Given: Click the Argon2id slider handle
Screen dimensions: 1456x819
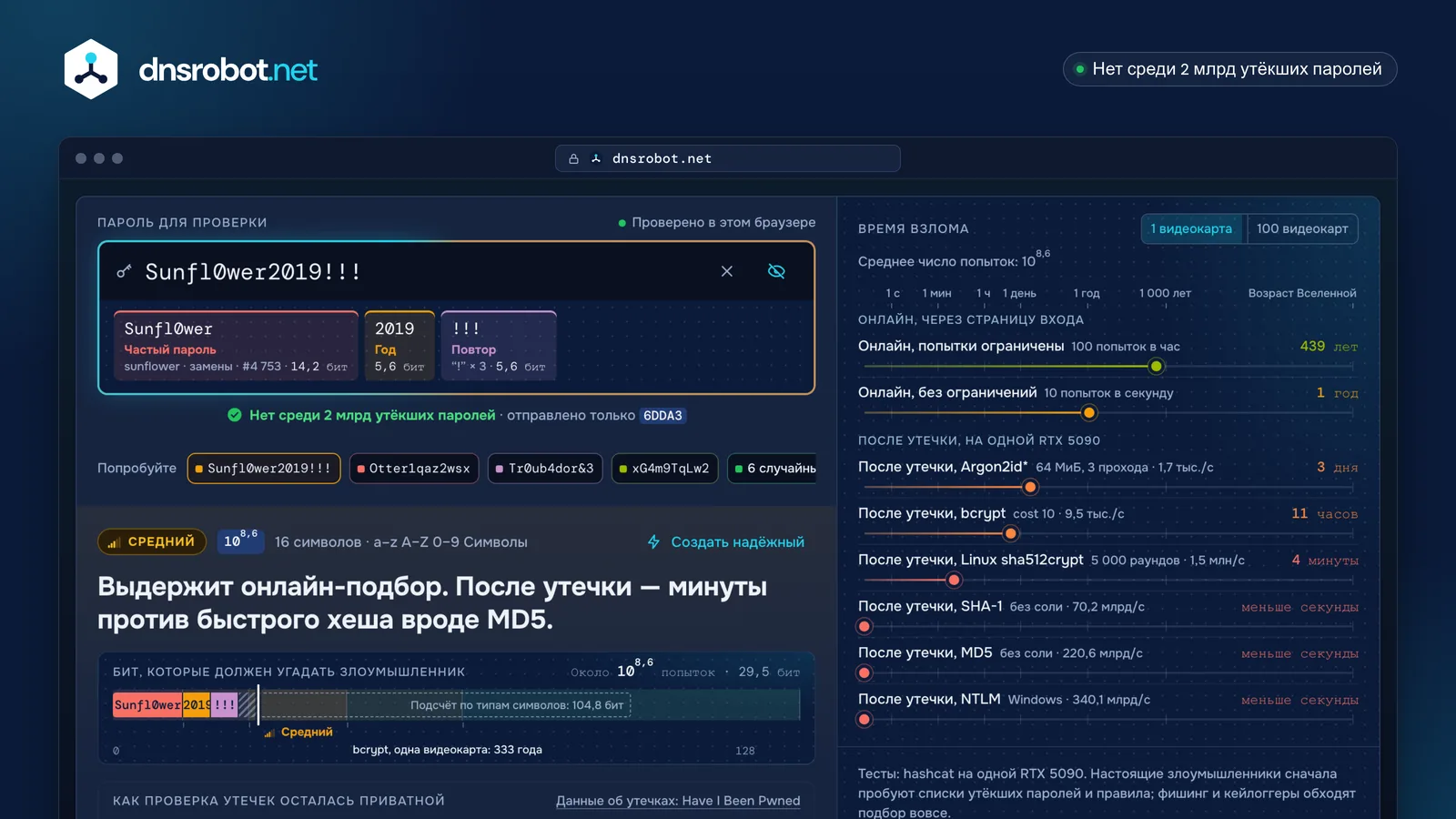Looking at the screenshot, I should coord(1030,488).
